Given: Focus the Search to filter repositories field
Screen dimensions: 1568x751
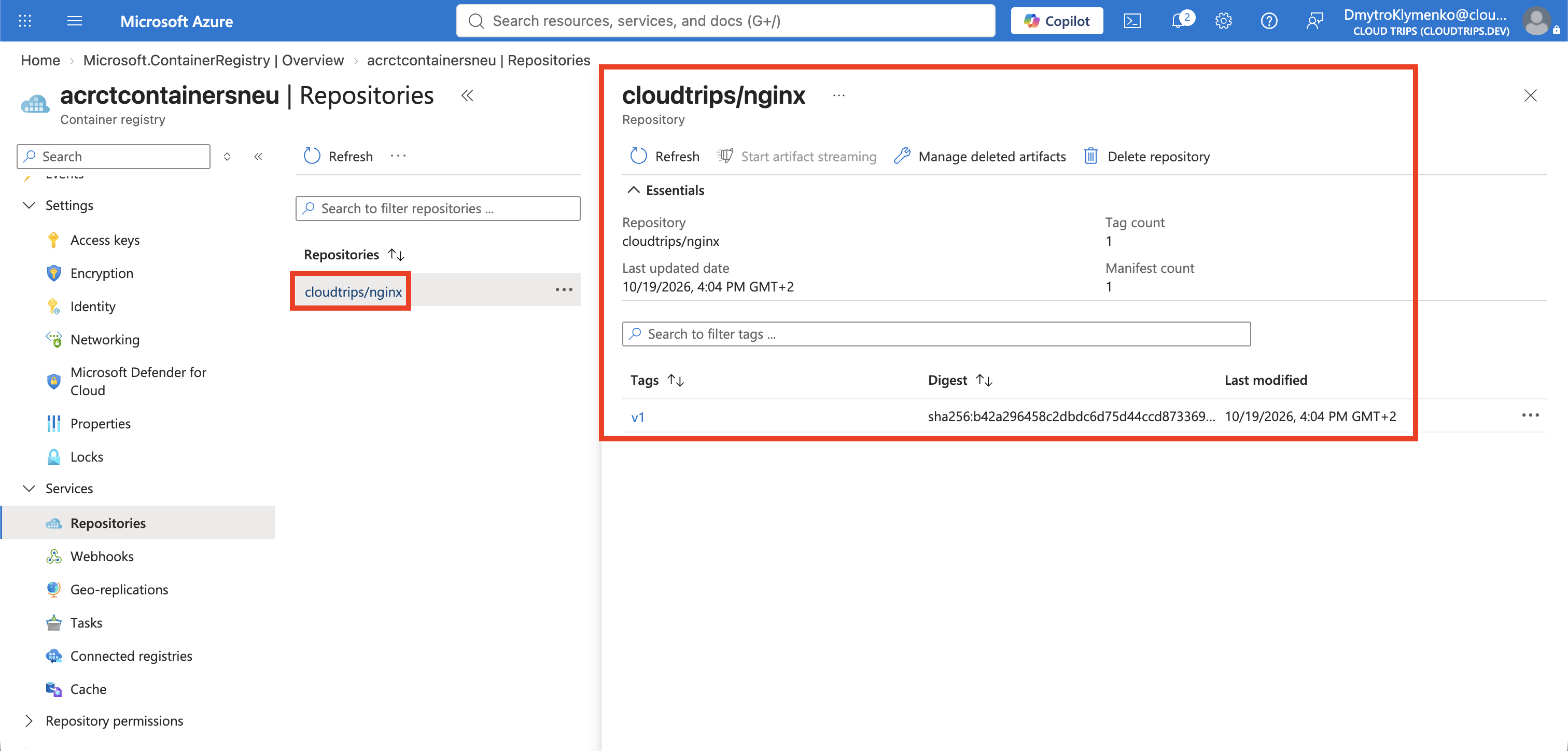Looking at the screenshot, I should point(438,208).
